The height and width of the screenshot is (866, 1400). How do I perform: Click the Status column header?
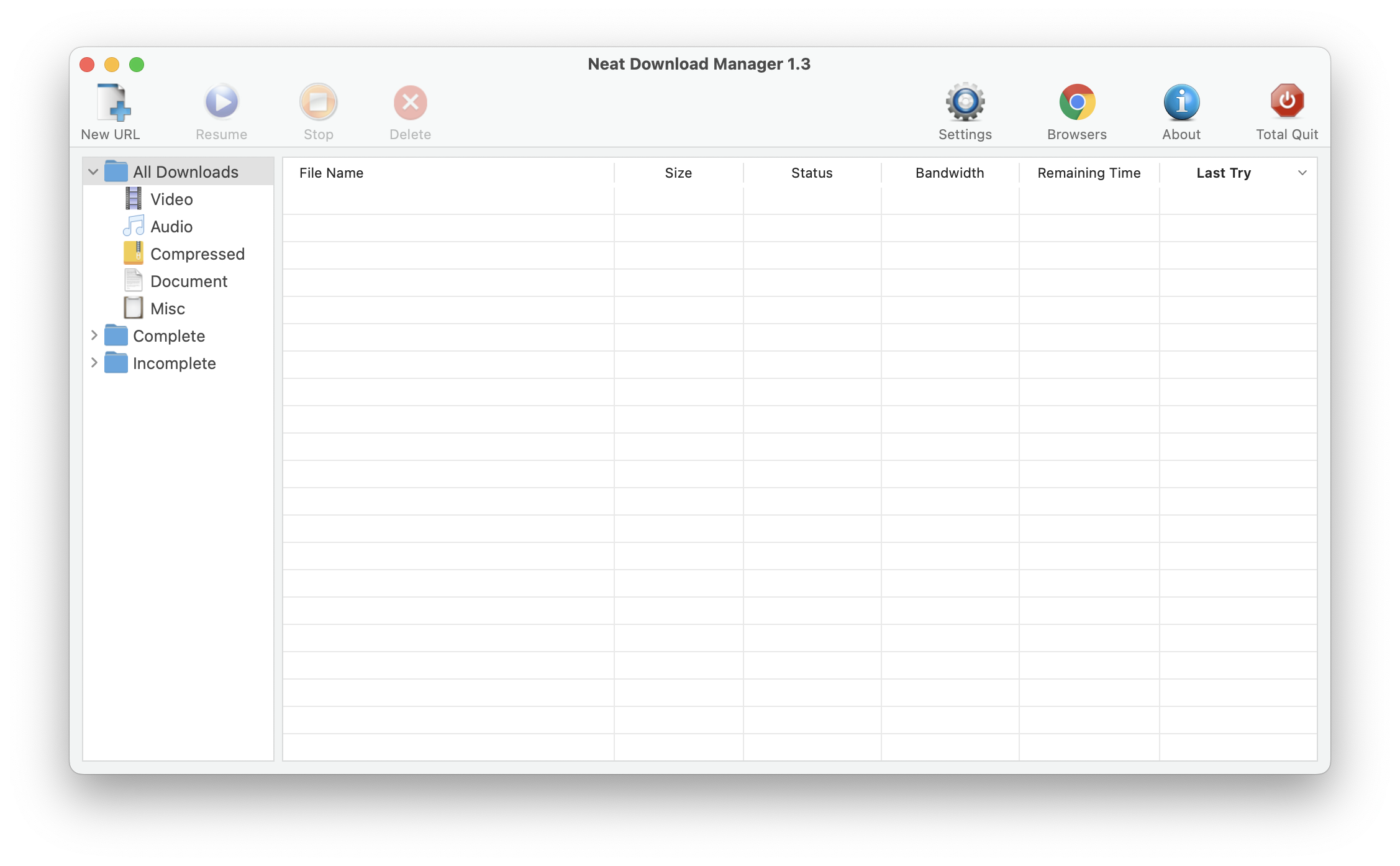coord(810,172)
